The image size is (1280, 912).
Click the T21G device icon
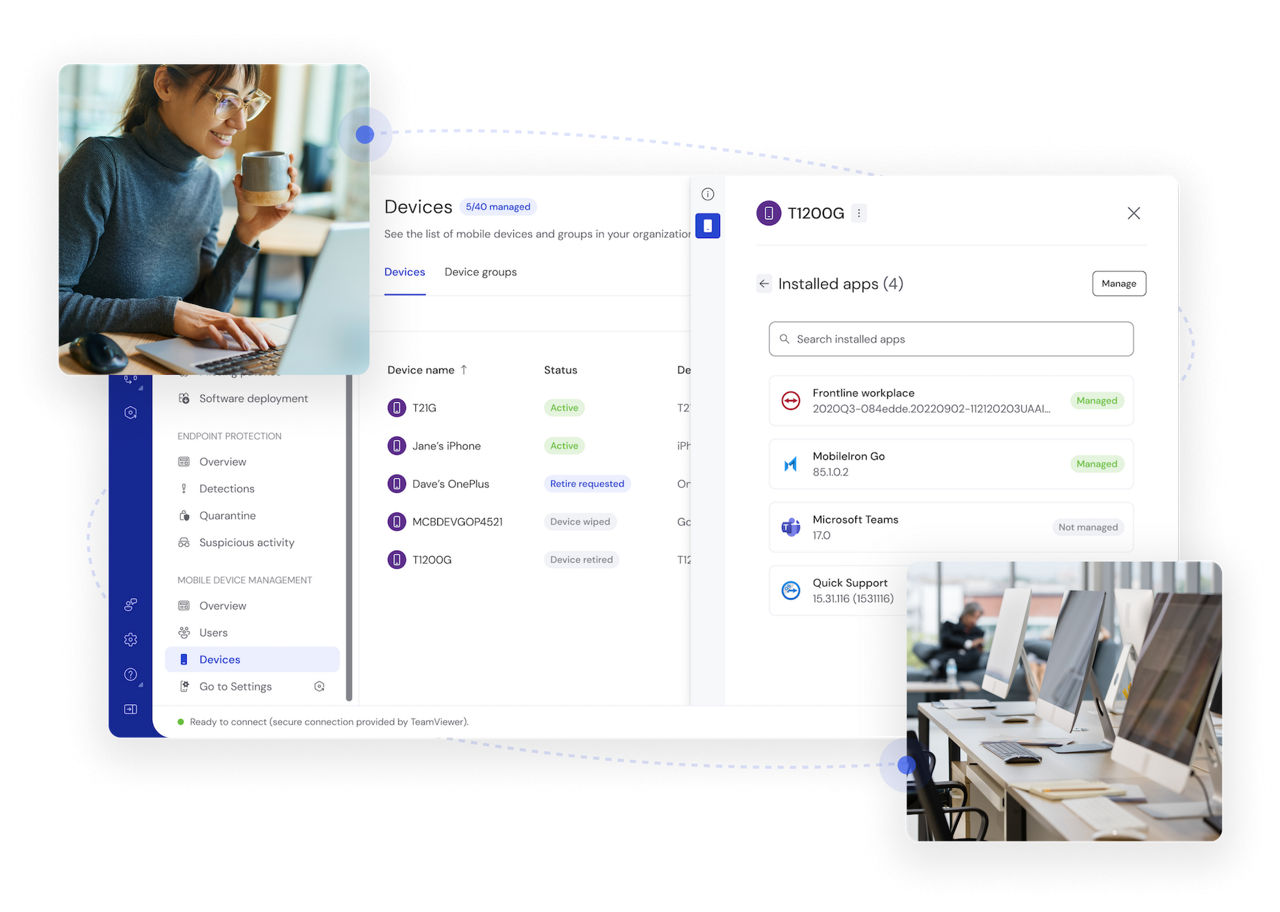click(x=397, y=408)
